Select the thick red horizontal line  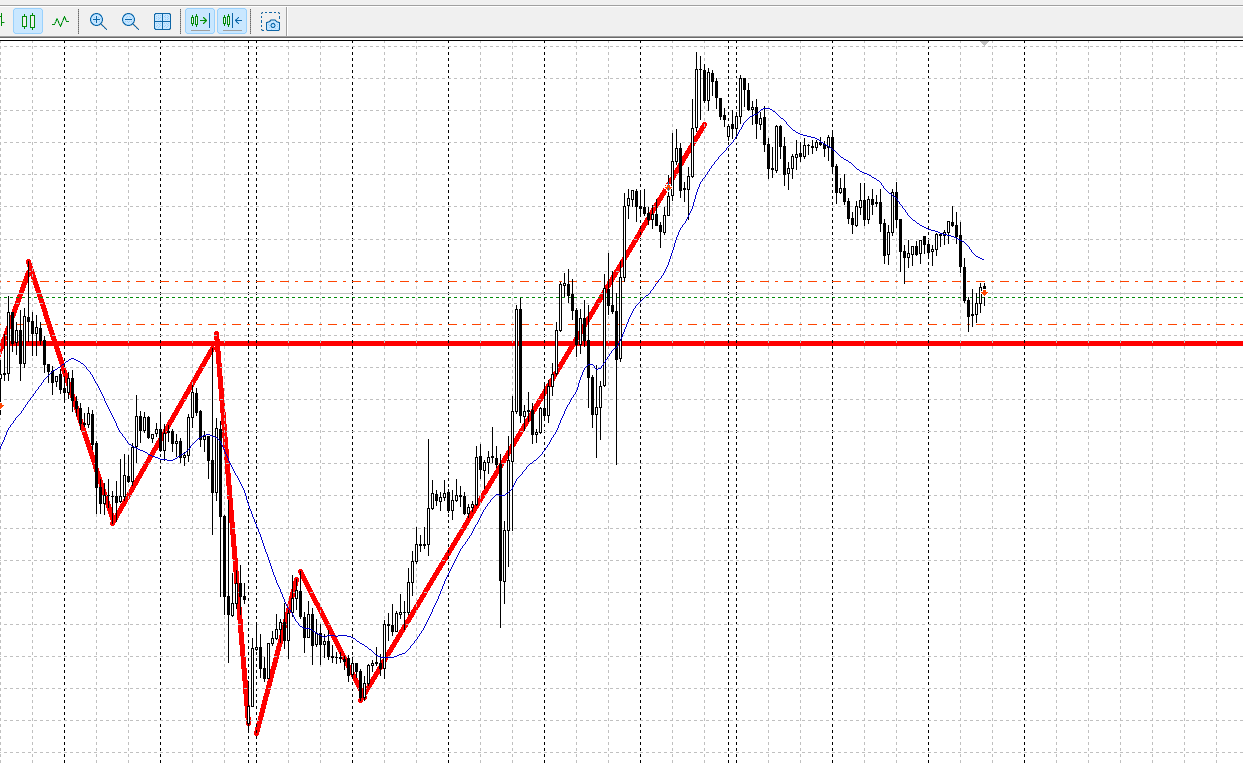pos(1100,343)
